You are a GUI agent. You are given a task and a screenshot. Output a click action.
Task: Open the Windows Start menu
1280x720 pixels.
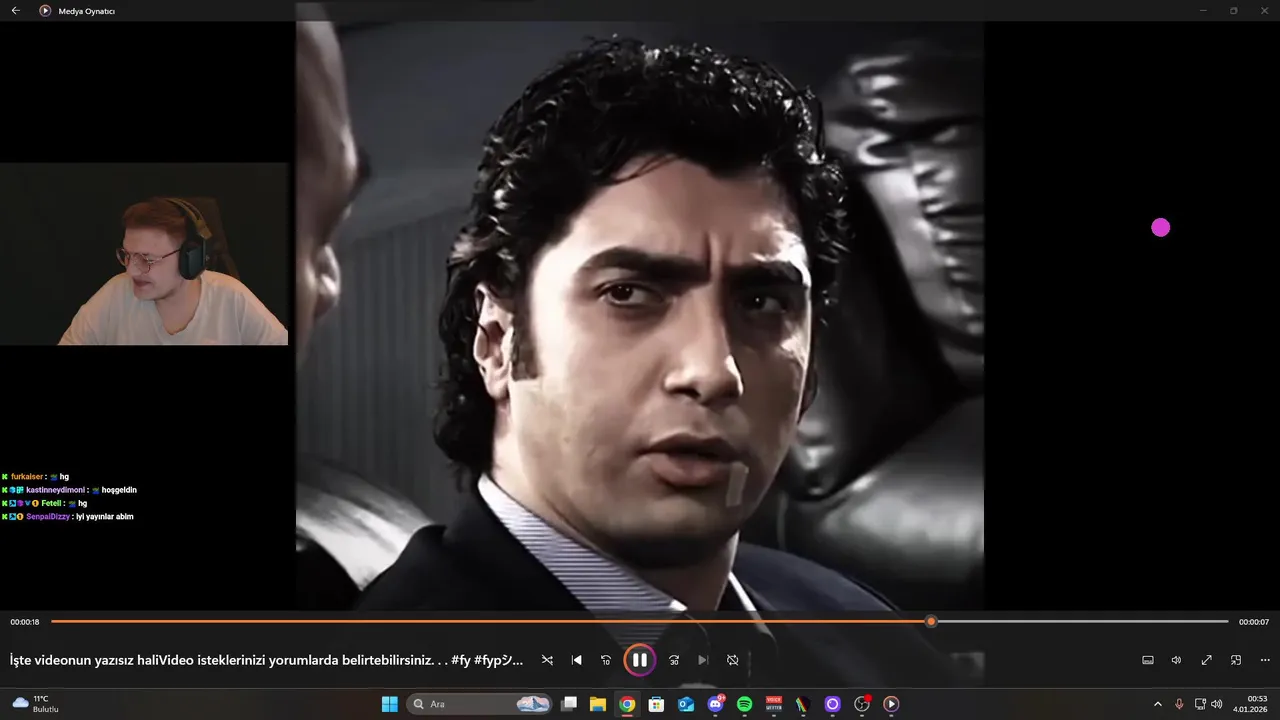point(389,704)
